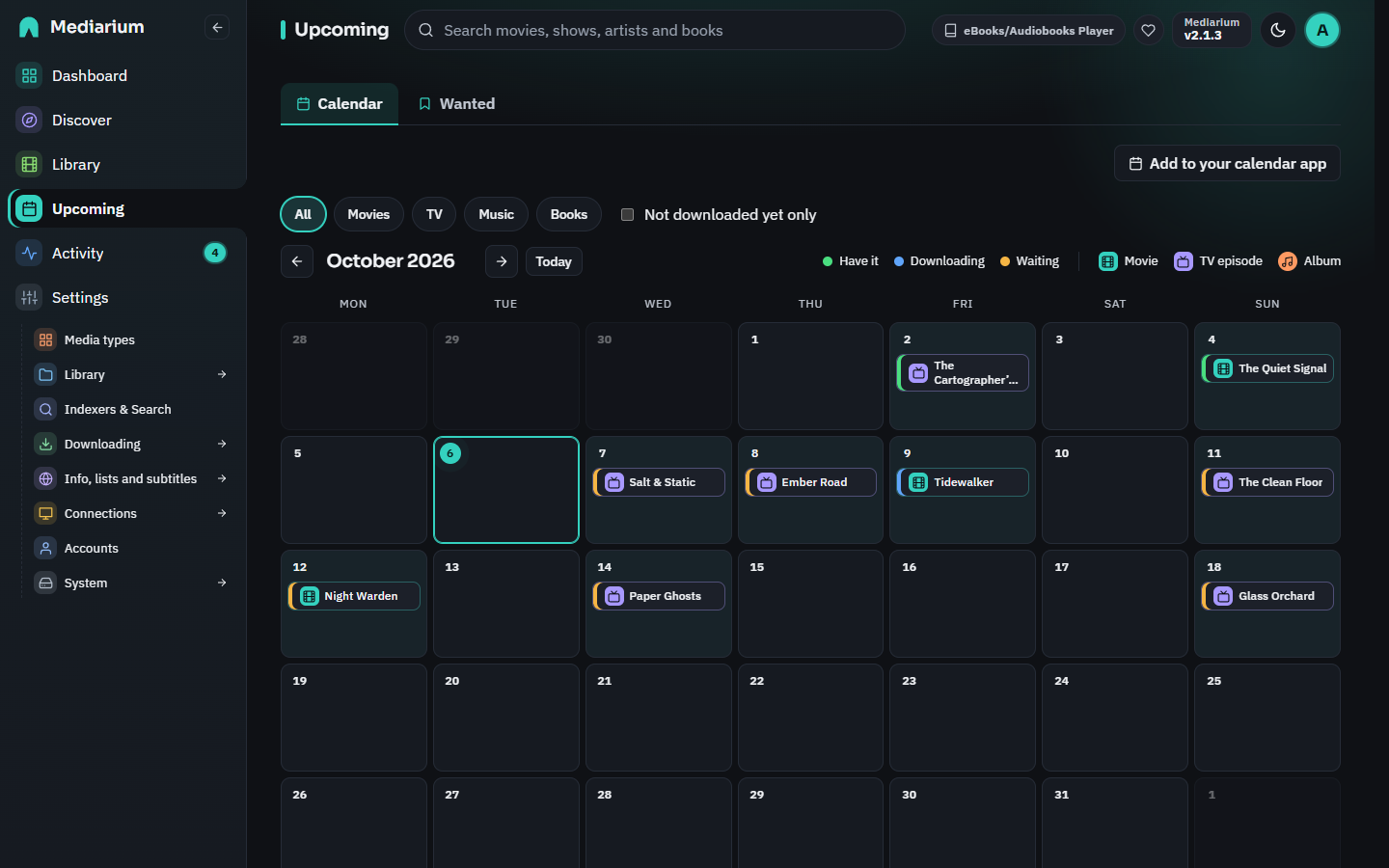Screen dimensions: 1389x868
Task: Open the Night Warden movie entry
Action: [x=354, y=596]
